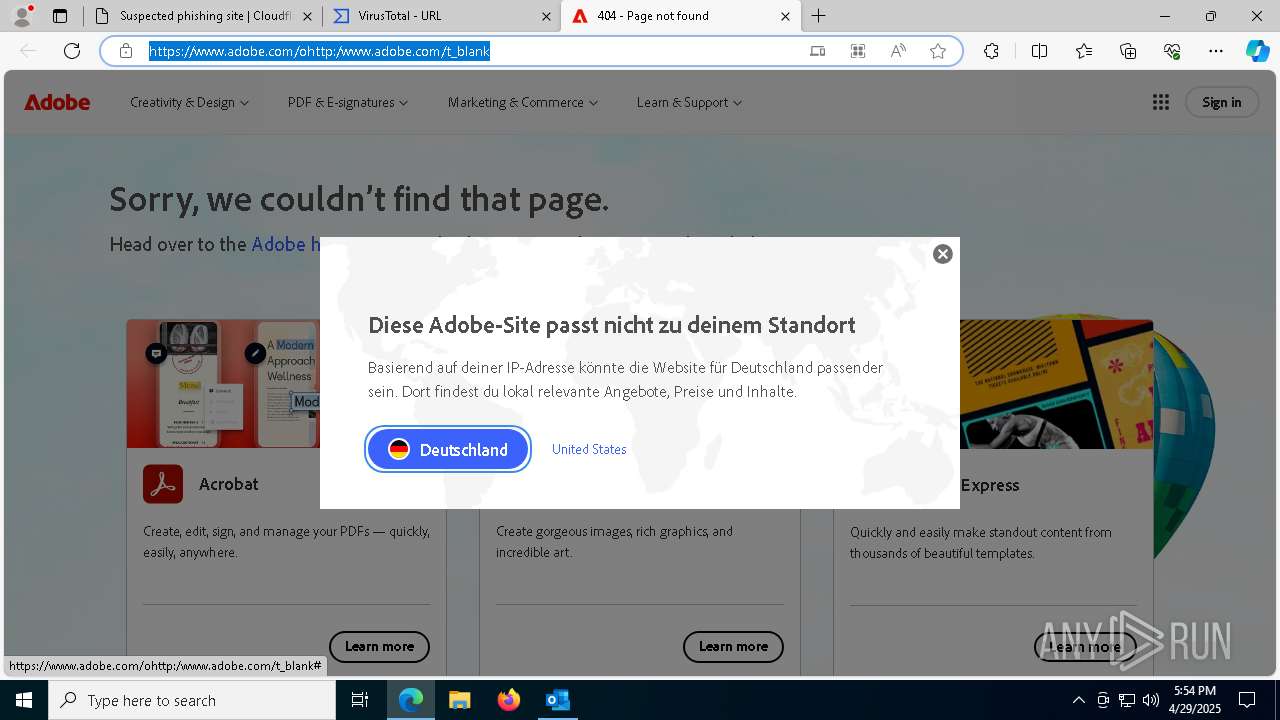The height and width of the screenshot is (720, 1280).
Task: Open File Explorer from the taskbar
Action: (459, 700)
